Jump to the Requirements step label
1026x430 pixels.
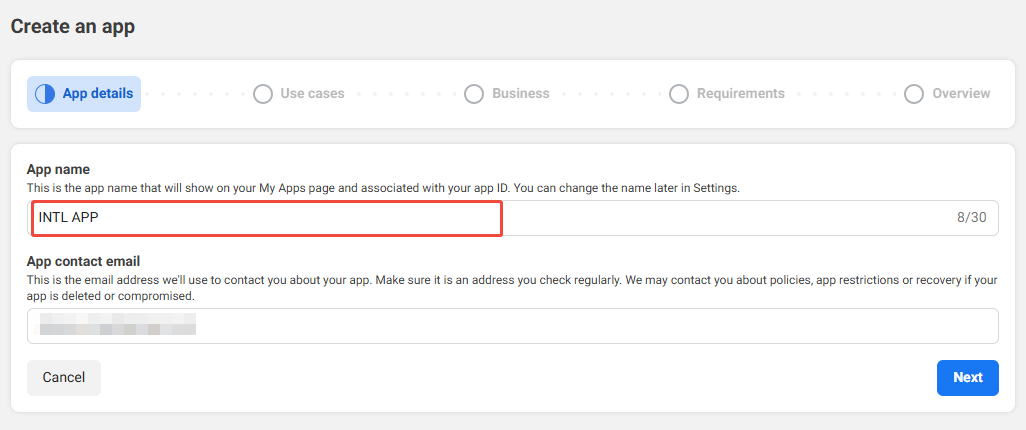pyautogui.click(x=740, y=94)
